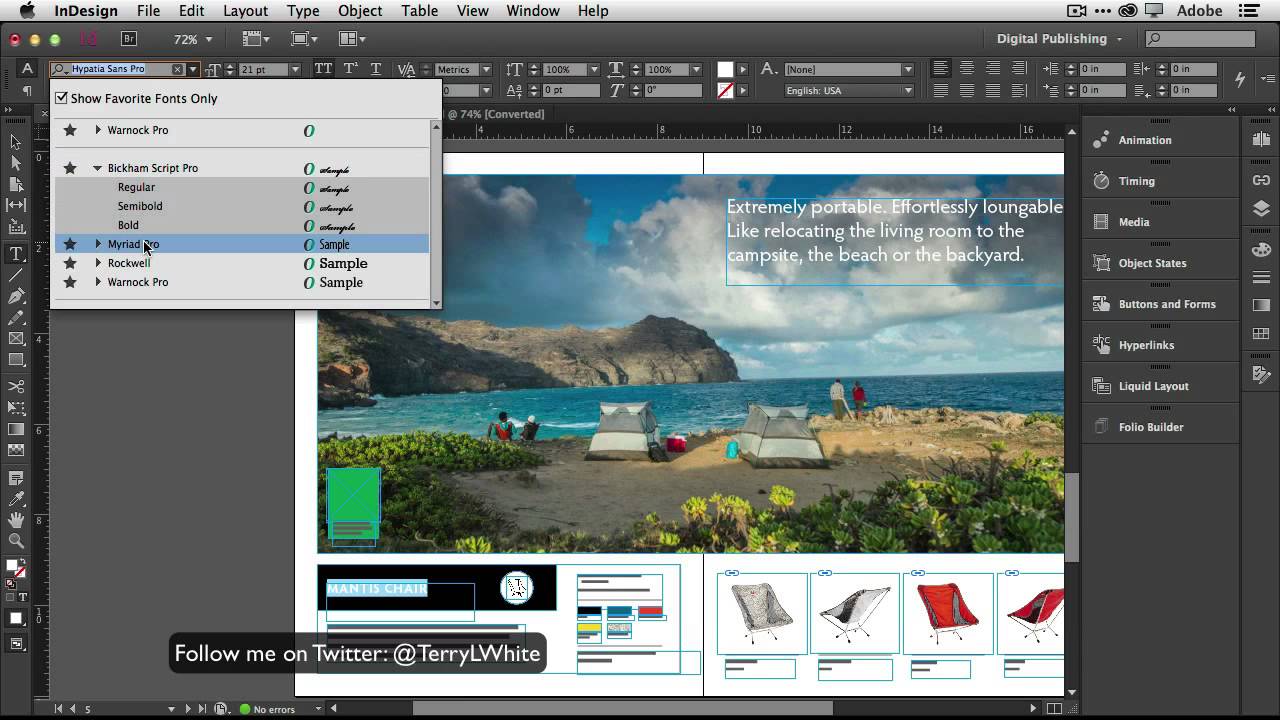This screenshot has width=1280, height=720.
Task: Toggle favorite star for Rockwell font
Action: point(70,263)
